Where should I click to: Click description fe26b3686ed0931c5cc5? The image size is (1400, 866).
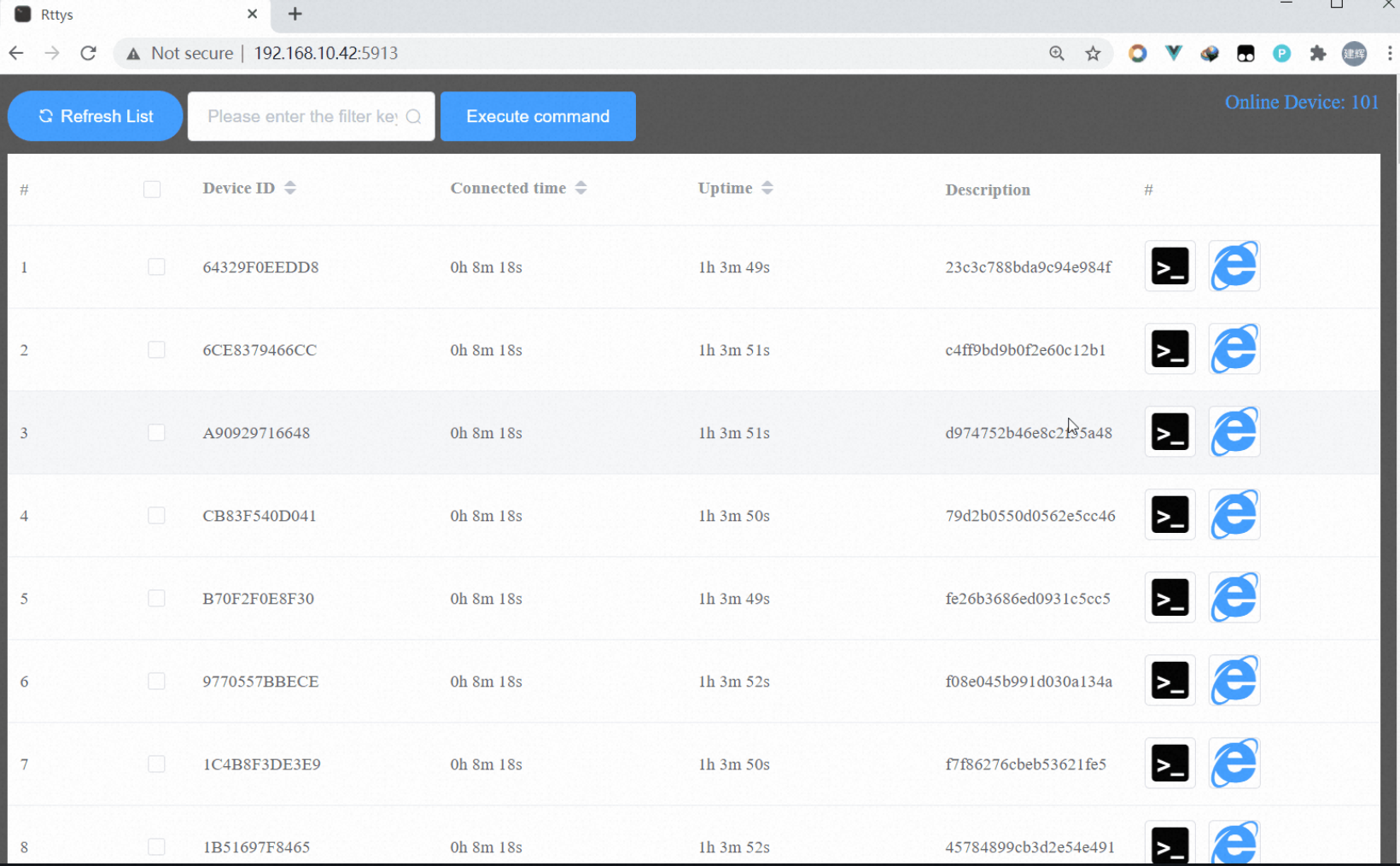[1028, 599]
